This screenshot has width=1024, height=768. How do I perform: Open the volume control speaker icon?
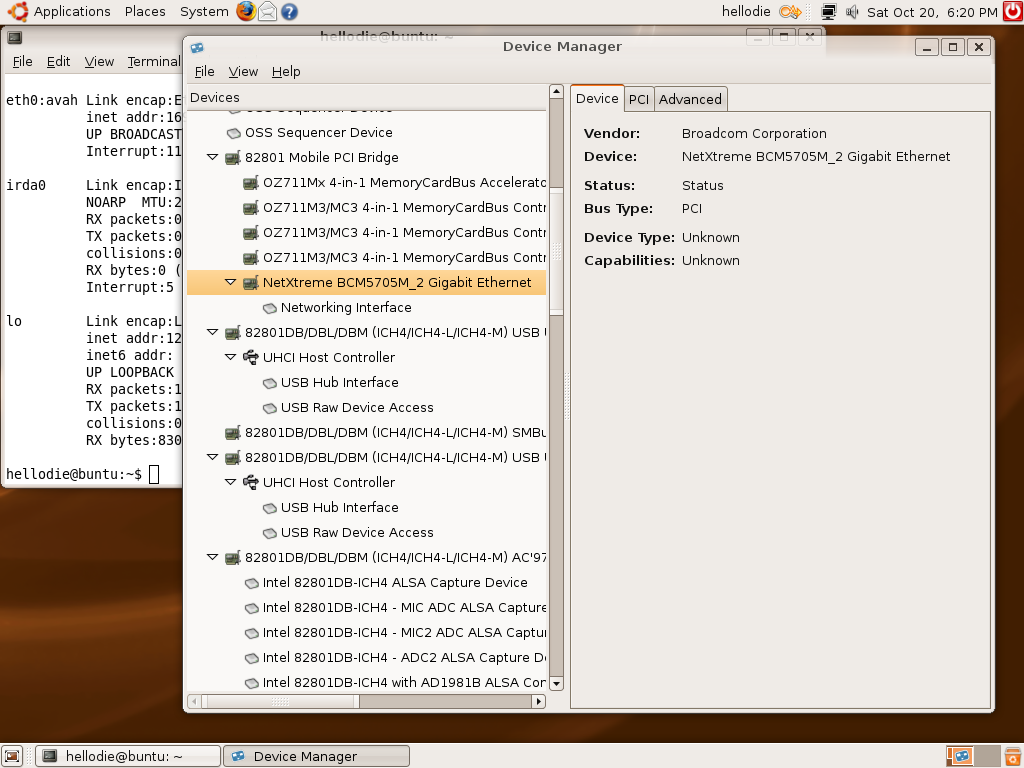(852, 12)
